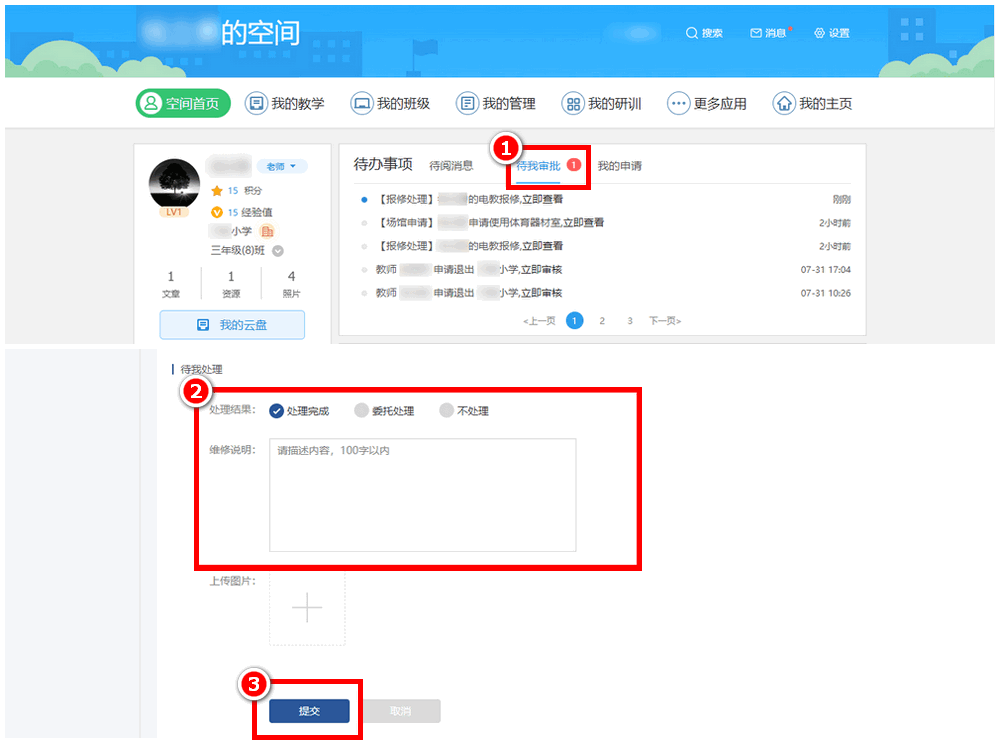Click into the 维修说明 text area
1000x743 pixels.
(x=422, y=495)
